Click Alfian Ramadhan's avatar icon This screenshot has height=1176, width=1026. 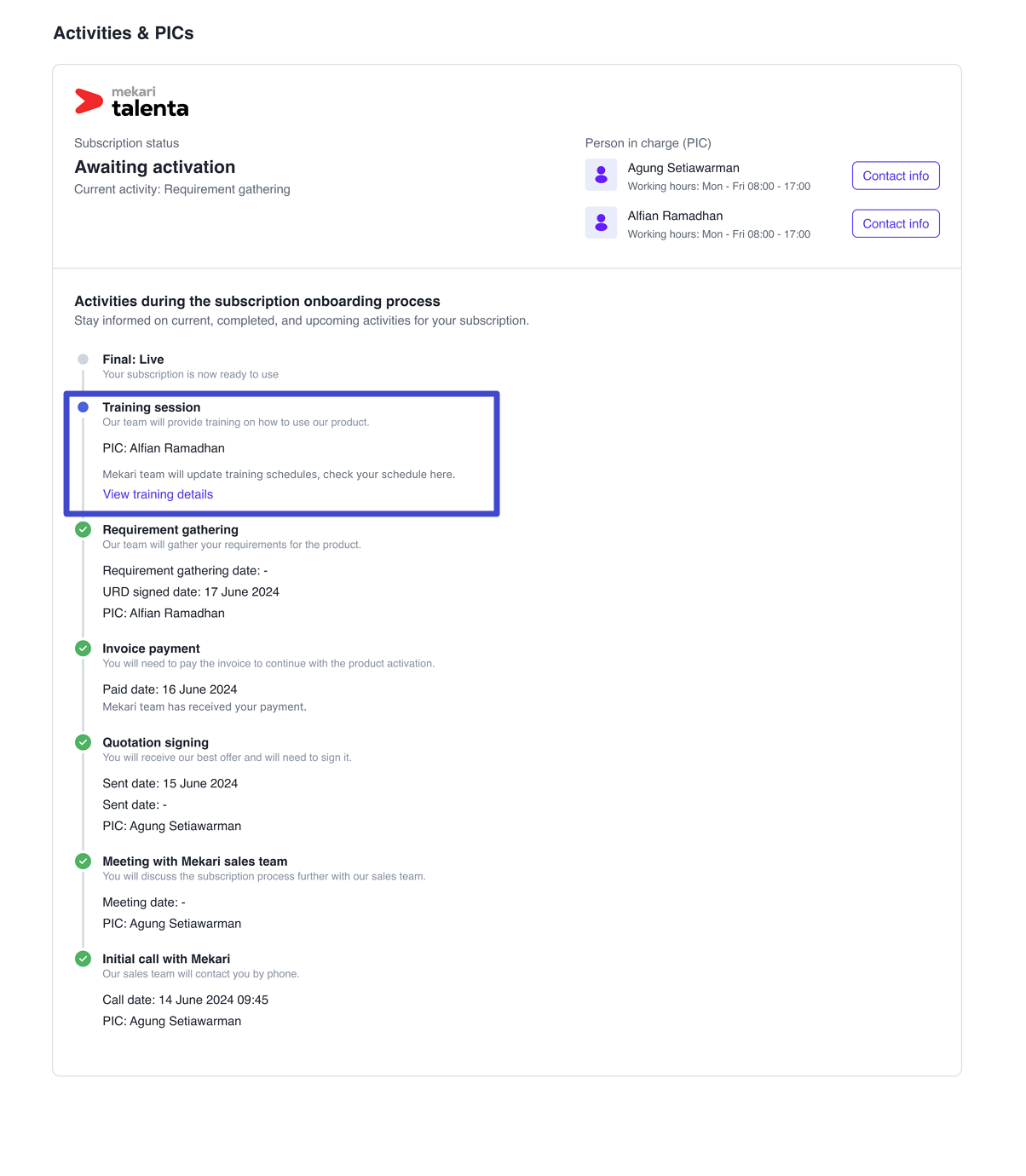tap(601, 222)
